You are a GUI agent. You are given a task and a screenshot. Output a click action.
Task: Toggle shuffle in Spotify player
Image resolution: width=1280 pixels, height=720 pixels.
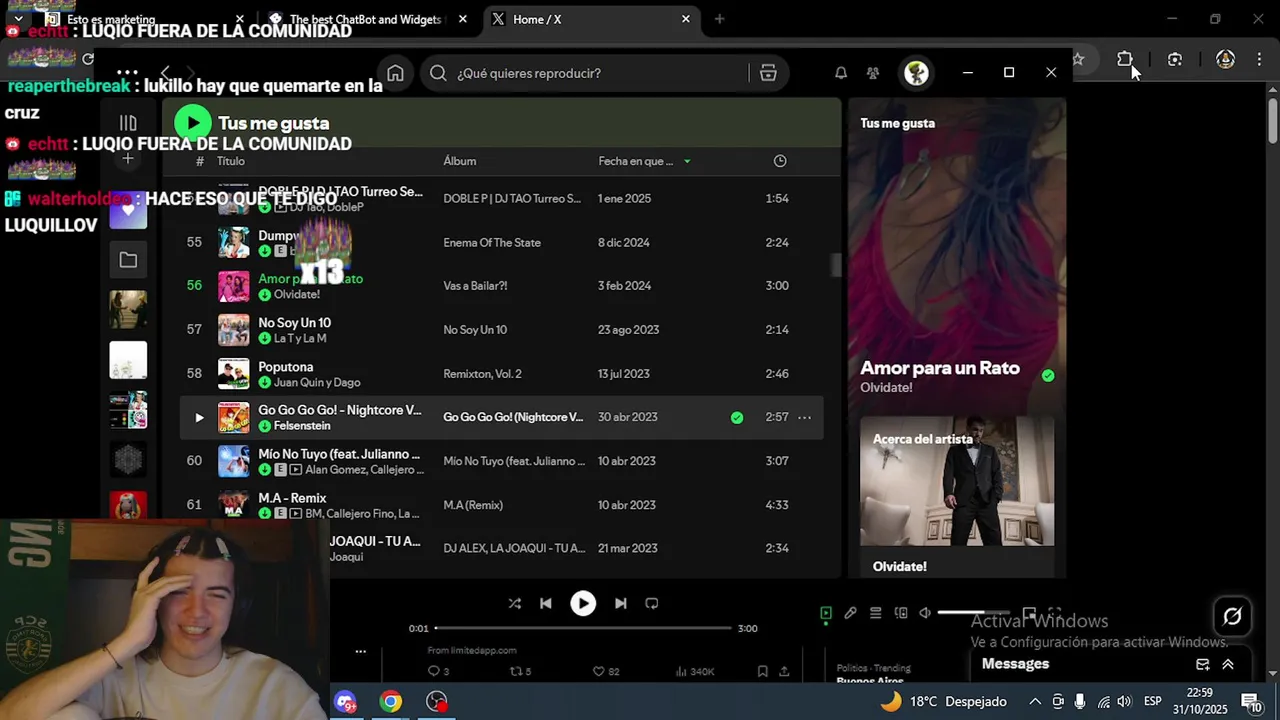tap(514, 603)
